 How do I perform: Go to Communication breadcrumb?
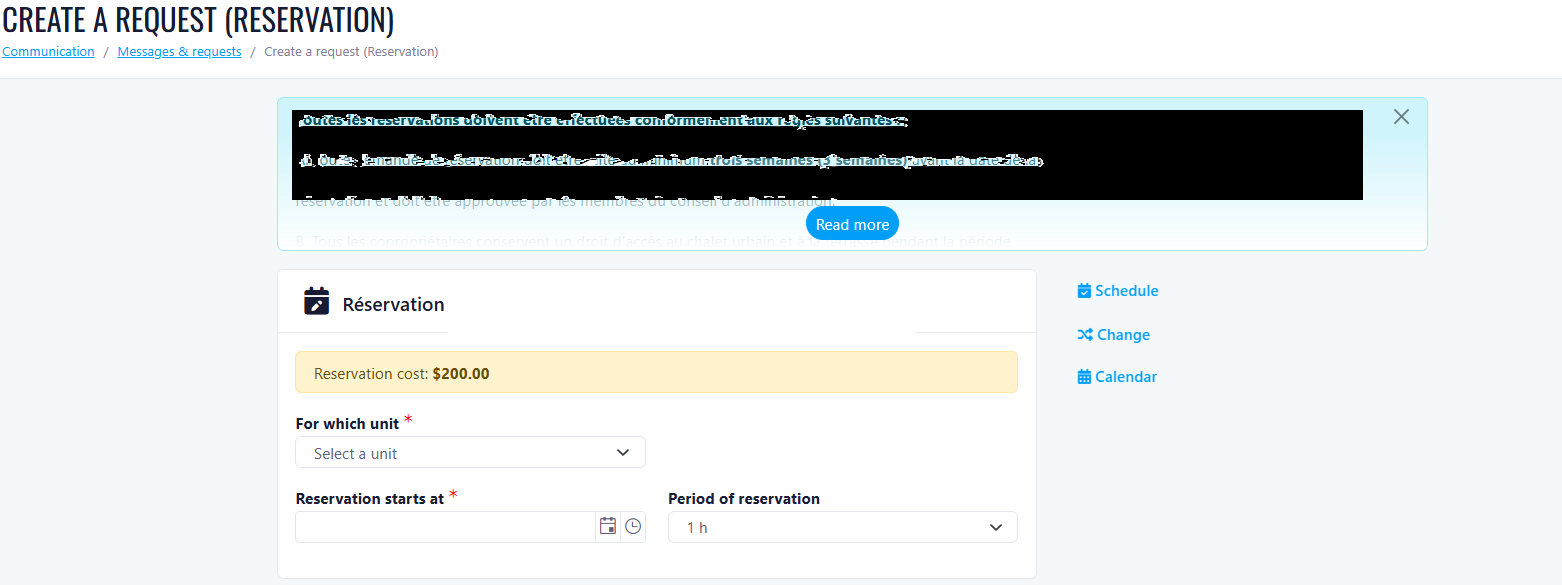(x=48, y=51)
